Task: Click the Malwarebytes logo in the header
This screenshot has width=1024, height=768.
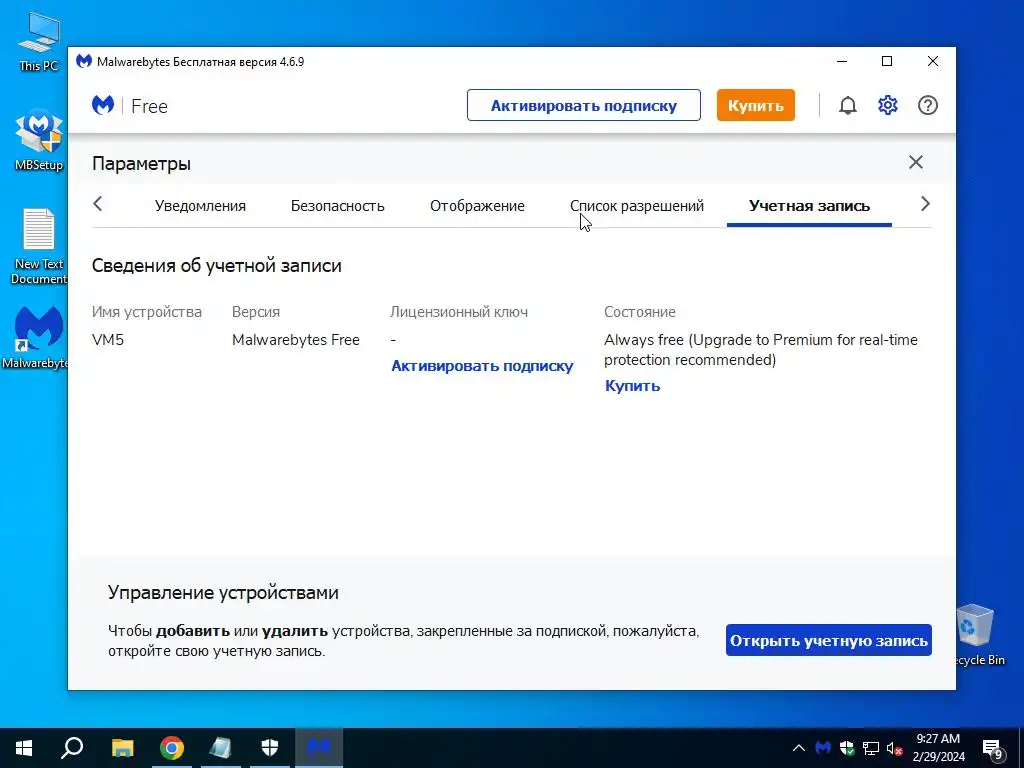Action: pyautogui.click(x=103, y=105)
